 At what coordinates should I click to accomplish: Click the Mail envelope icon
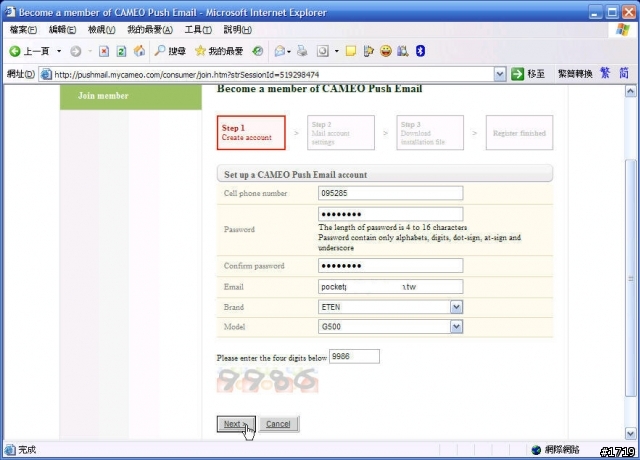click(x=280, y=51)
